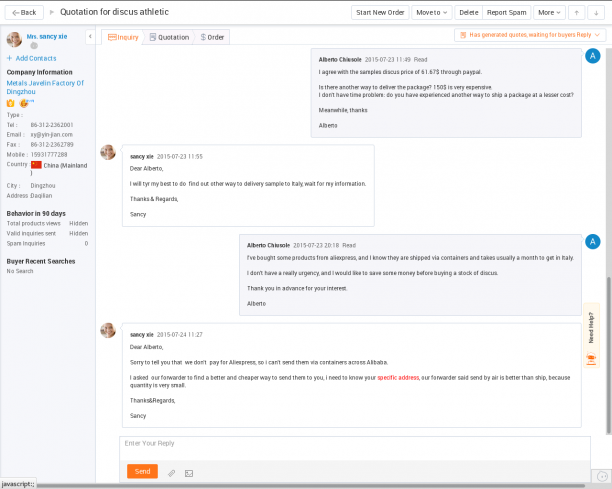This screenshot has width=612, height=489.
Task: Insert an image into the reply
Action: coord(189,473)
